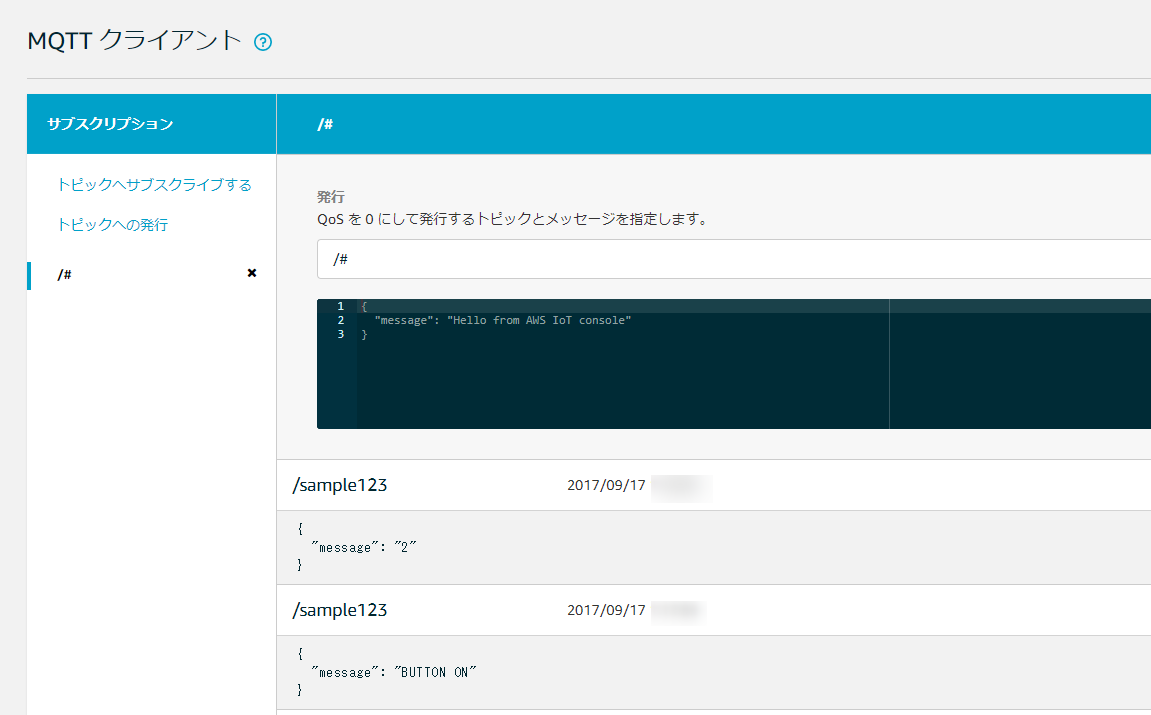Place cursor on editor line 1 opening brace

click(x=365, y=306)
